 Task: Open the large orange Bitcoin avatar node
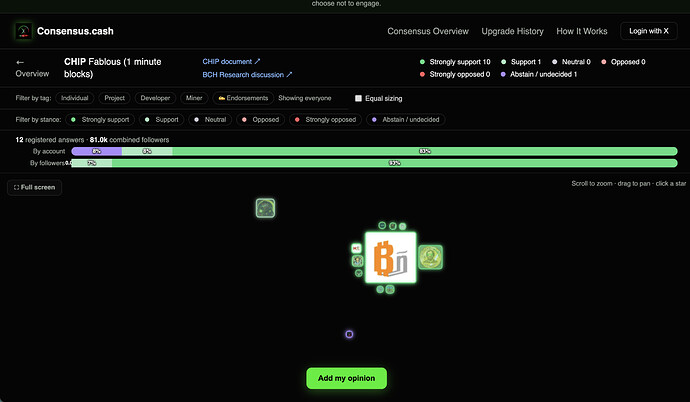390,258
